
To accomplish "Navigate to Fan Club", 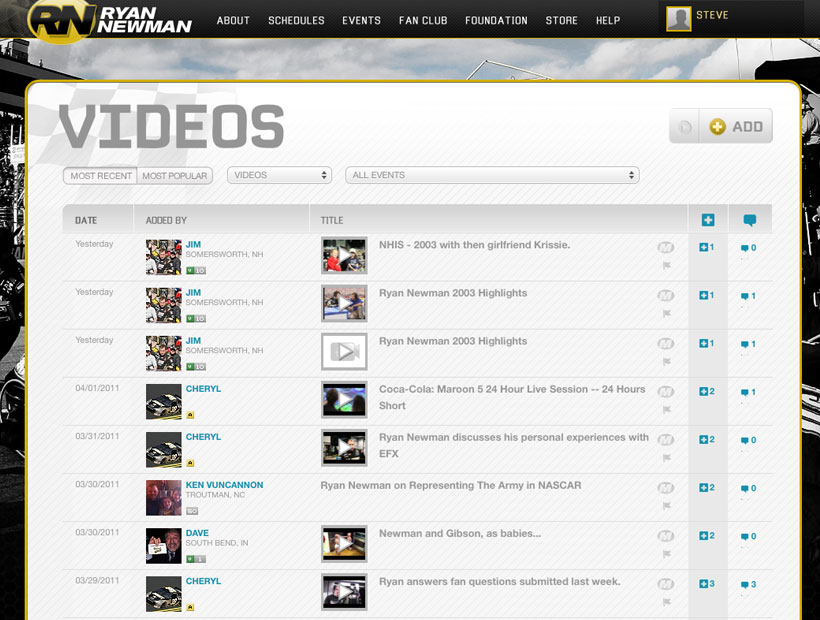I will click(x=423, y=20).
